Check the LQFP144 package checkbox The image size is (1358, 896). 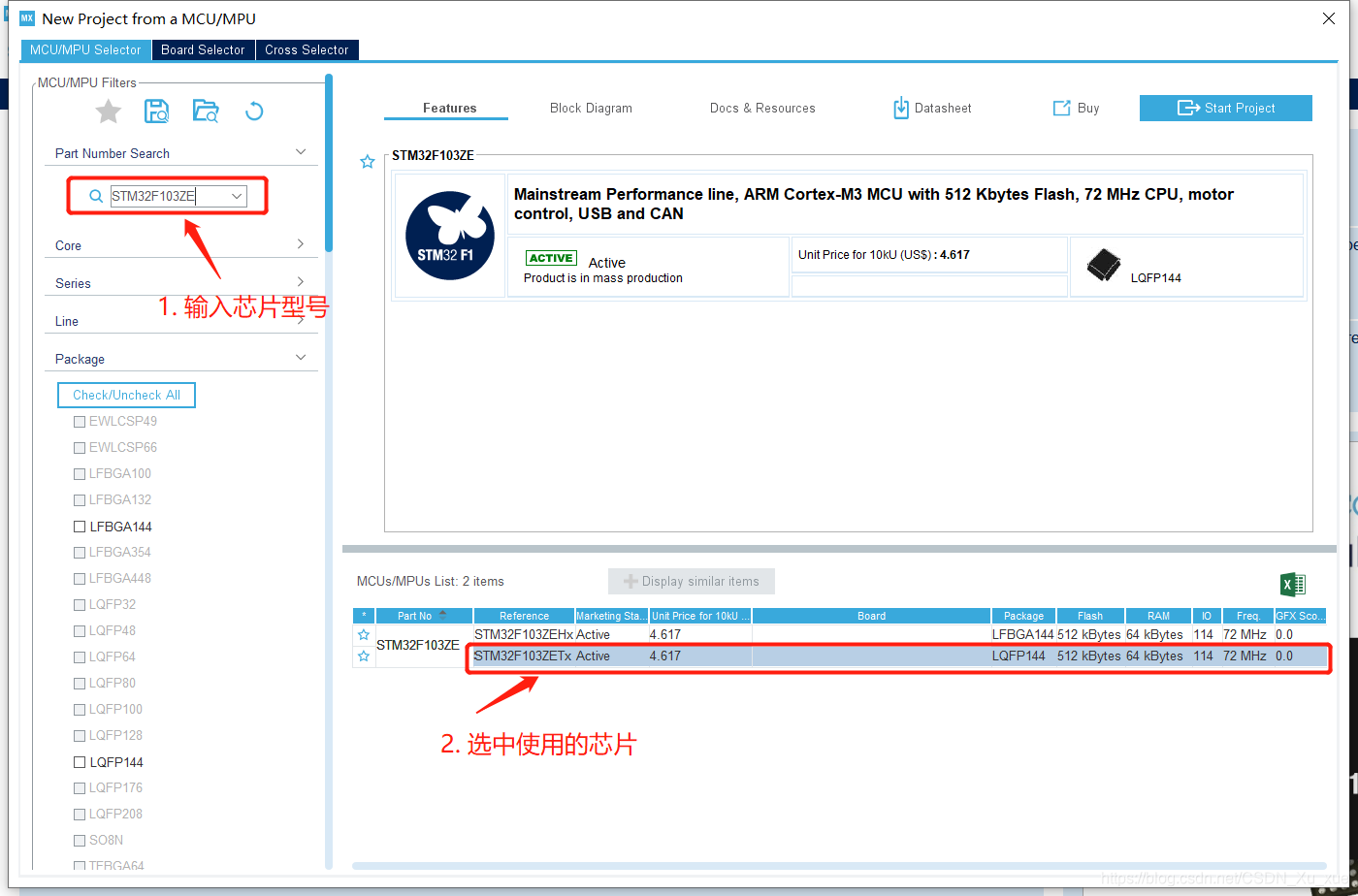coord(80,762)
